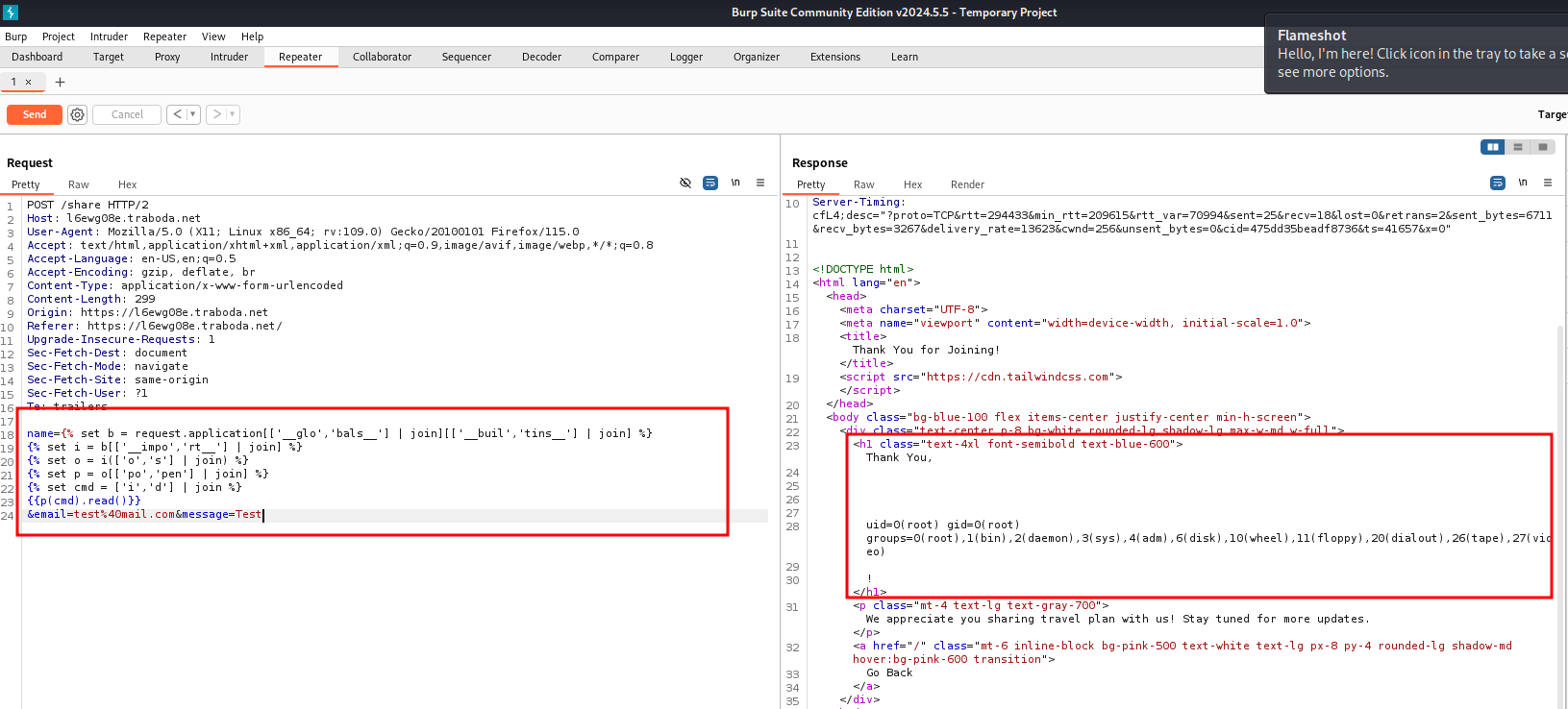Switch to the Target tab

coord(109,57)
